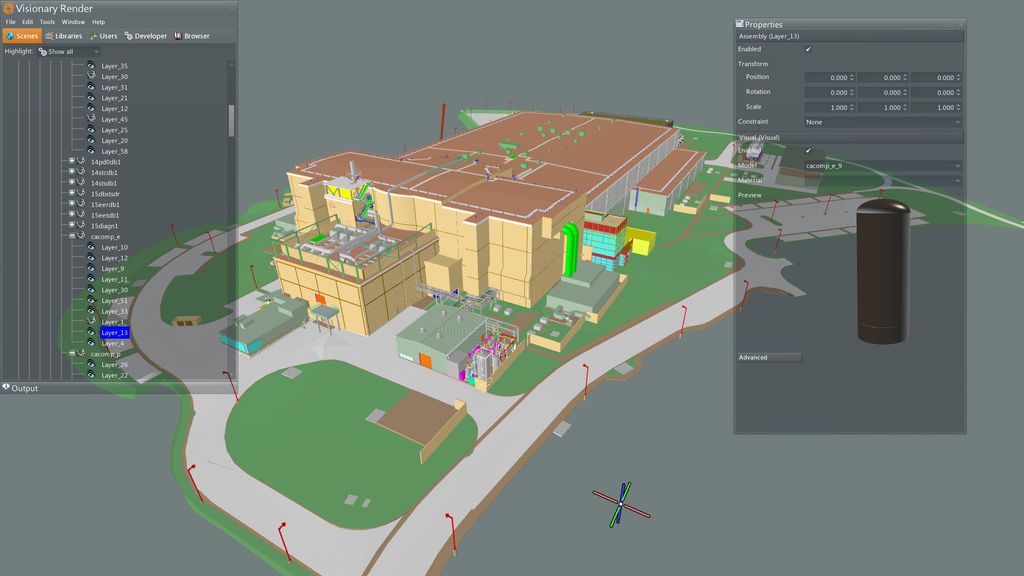Toggle visibility eye for Layer_4
The height and width of the screenshot is (576, 1024).
[91, 343]
